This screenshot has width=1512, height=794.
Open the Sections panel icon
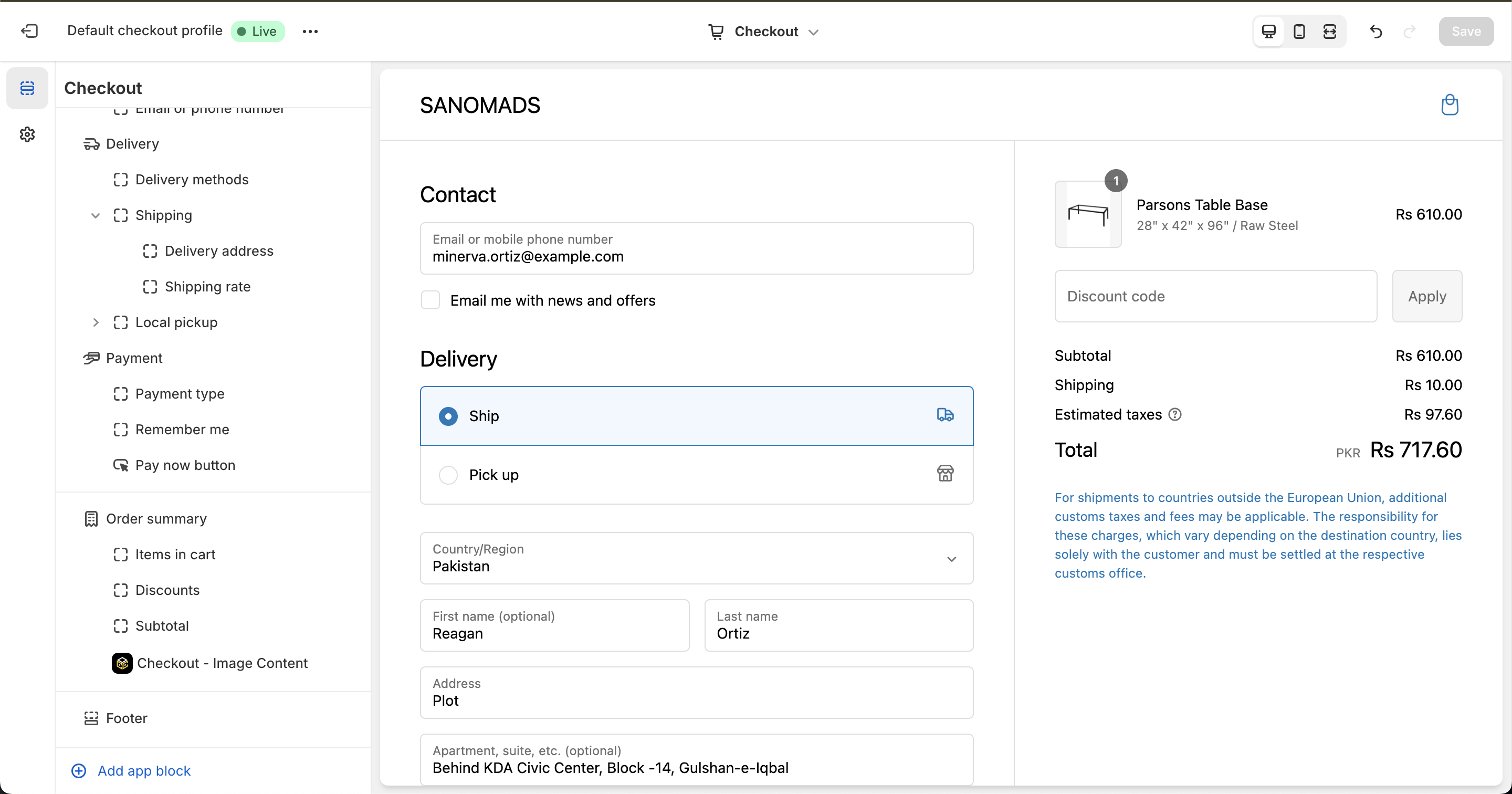tap(27, 88)
